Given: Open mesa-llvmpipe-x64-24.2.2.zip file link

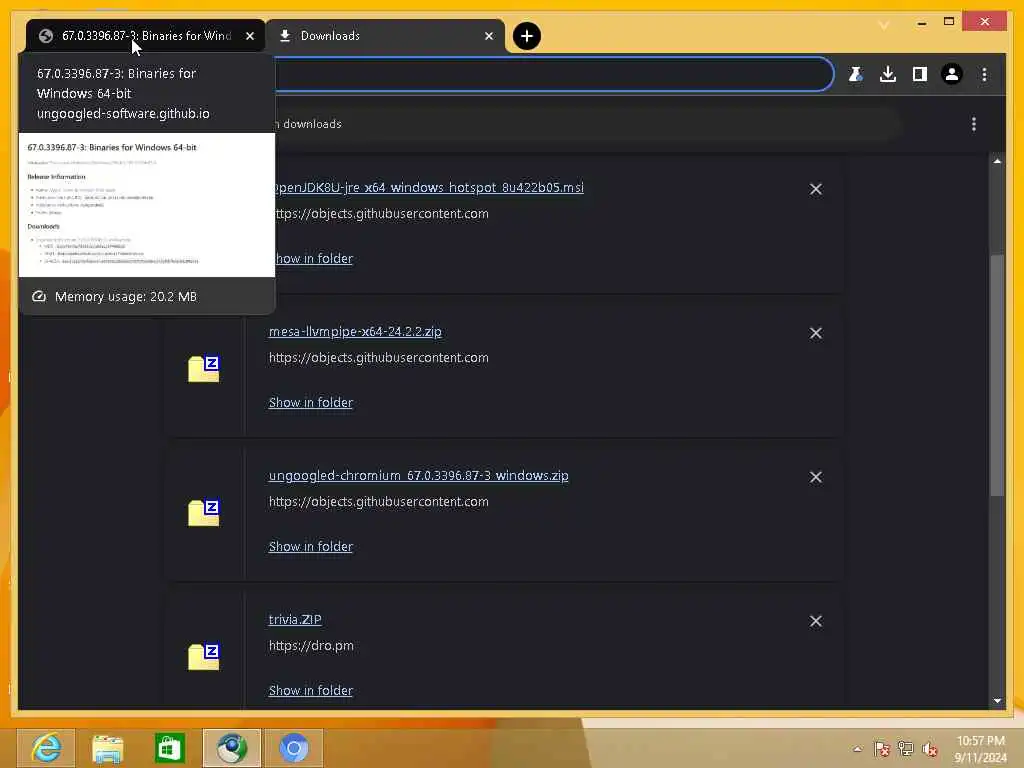Looking at the screenshot, I should click(355, 332).
